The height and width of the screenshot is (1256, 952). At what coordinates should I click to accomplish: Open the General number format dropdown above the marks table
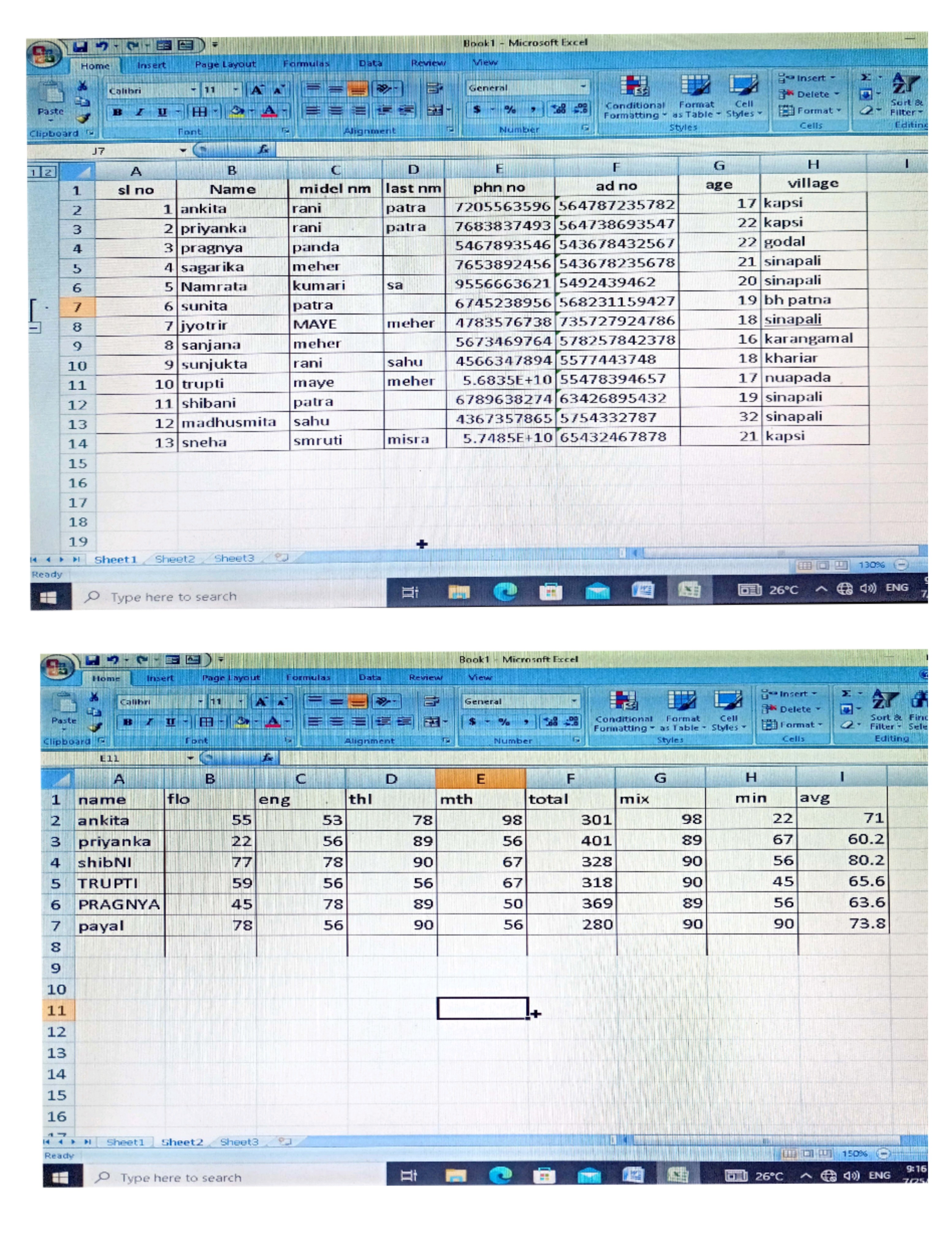(574, 701)
